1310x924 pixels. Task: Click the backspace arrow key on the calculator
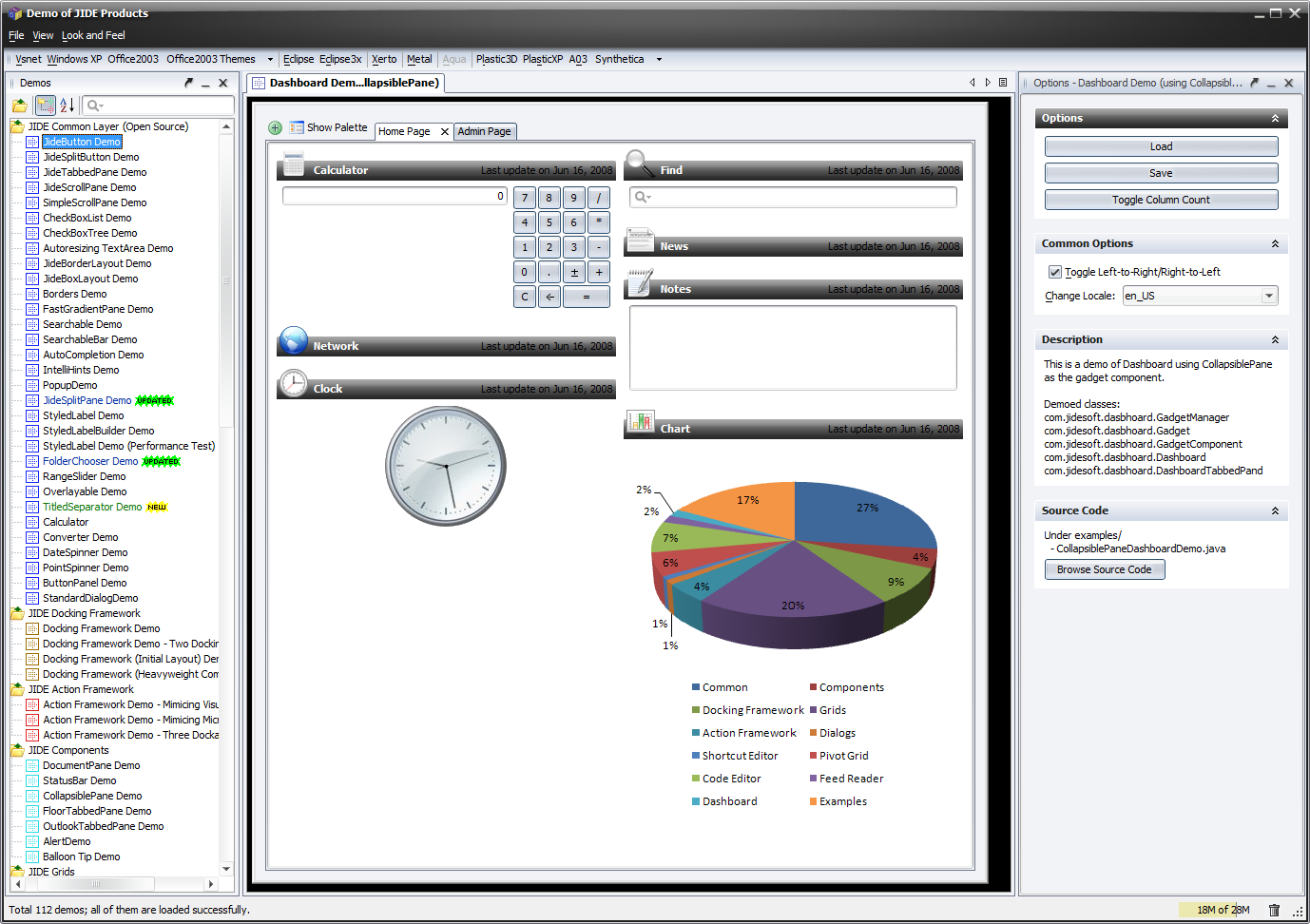tap(549, 297)
